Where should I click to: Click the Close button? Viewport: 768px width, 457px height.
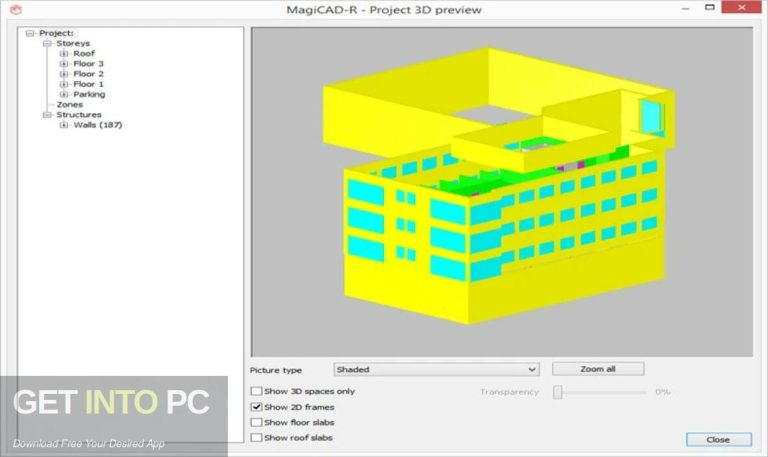(719, 439)
